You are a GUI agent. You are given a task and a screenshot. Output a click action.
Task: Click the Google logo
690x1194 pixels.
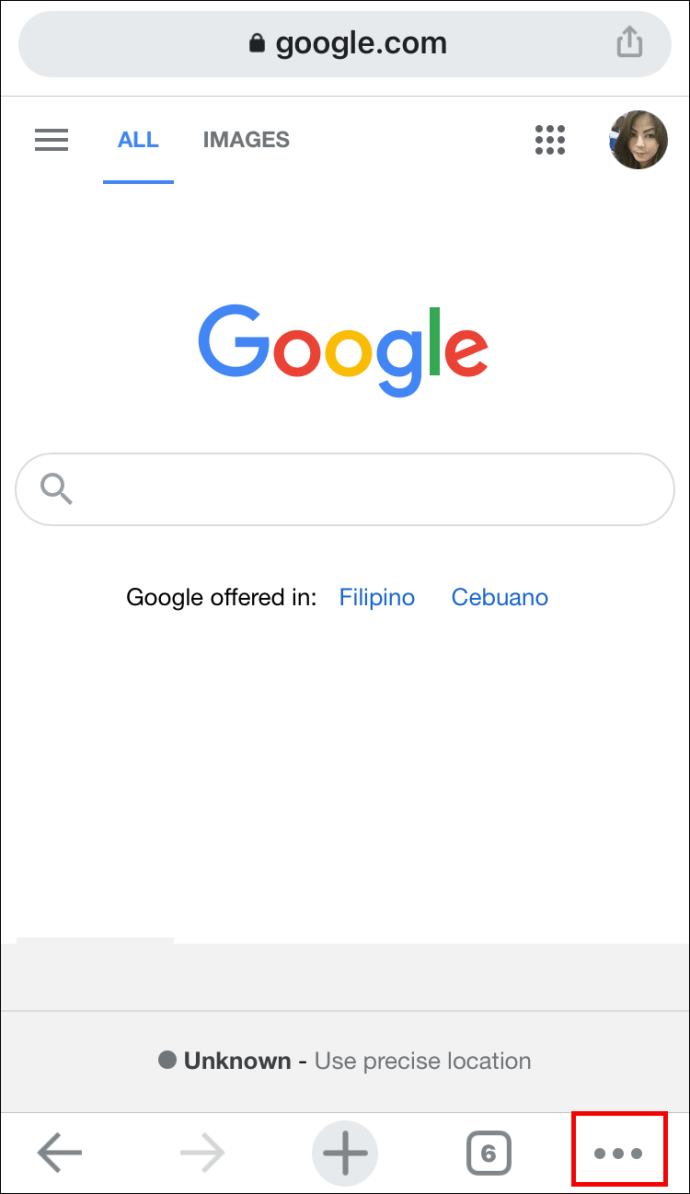[343, 351]
